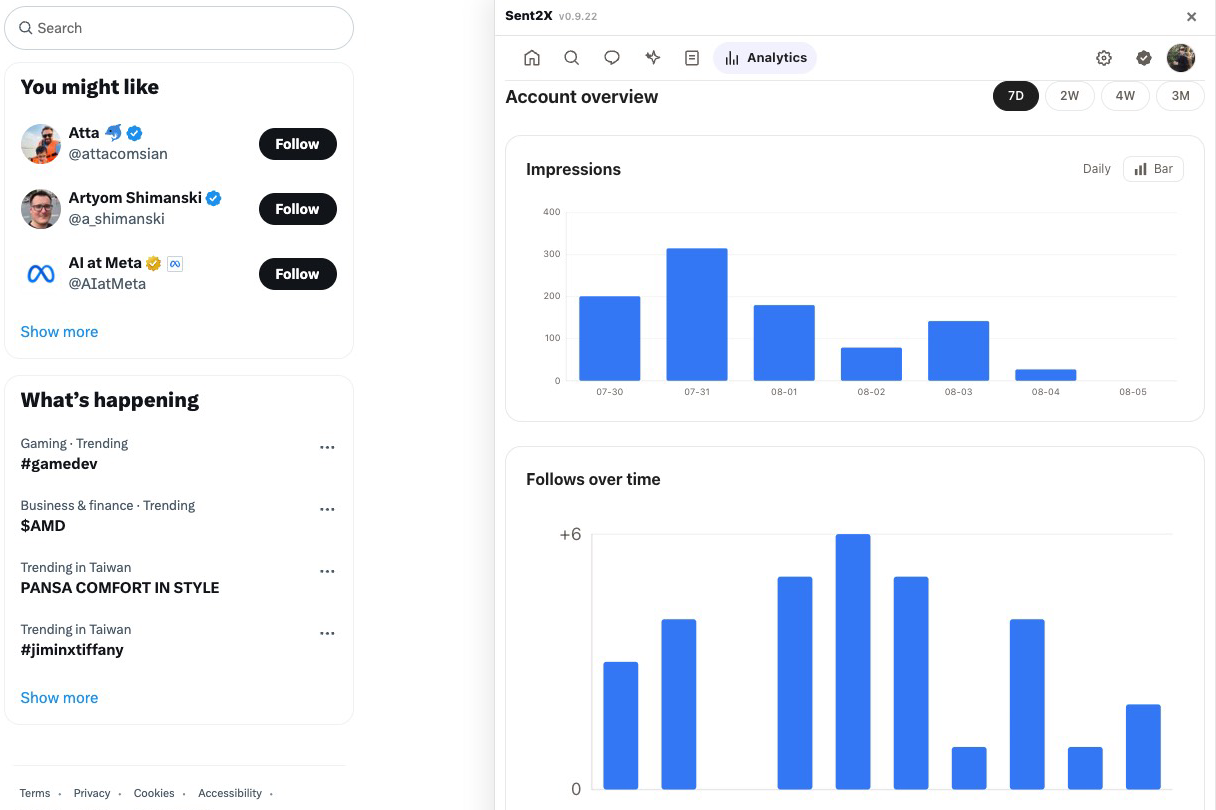Open the Terms footer link
The width and height of the screenshot is (1216, 810).
click(35, 793)
